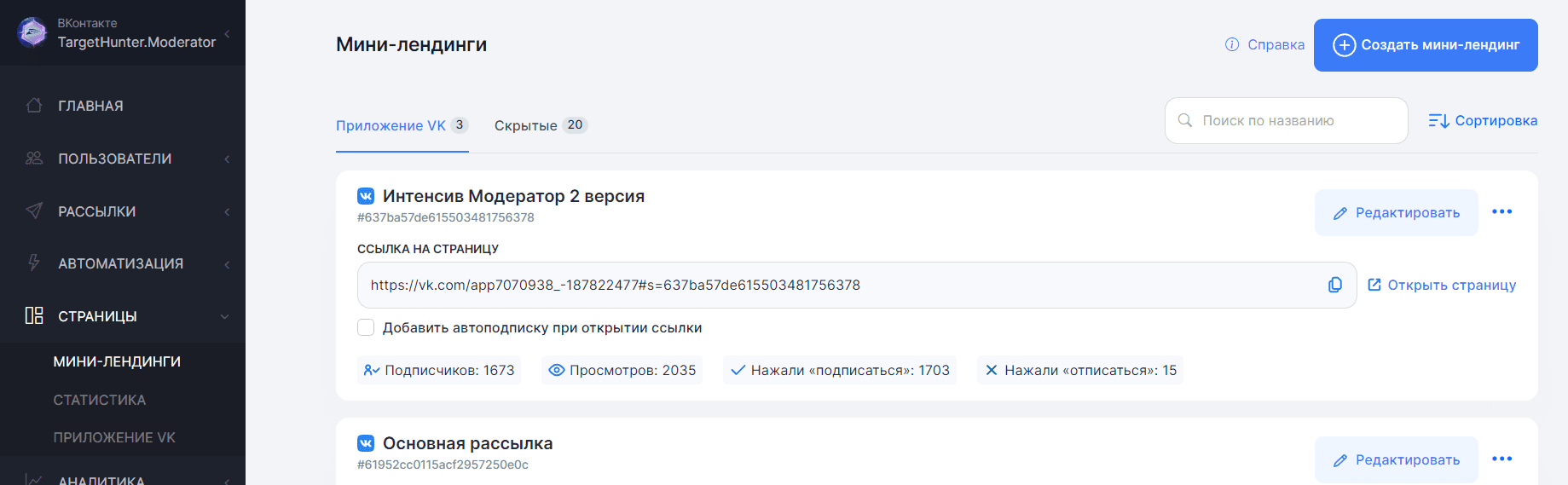Screen dimensions: 1568x485
Task: Click Открыть страницу link
Action: [x=1442, y=285]
